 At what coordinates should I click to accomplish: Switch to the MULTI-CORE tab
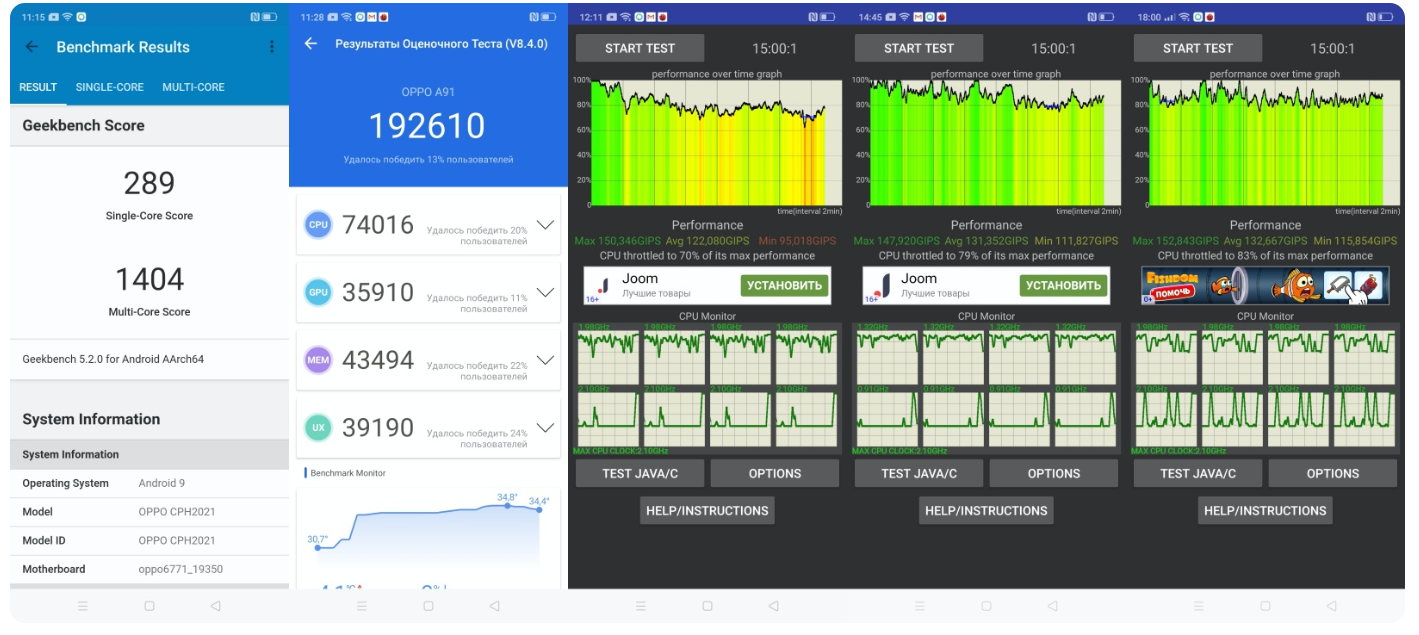pyautogui.click(x=194, y=87)
